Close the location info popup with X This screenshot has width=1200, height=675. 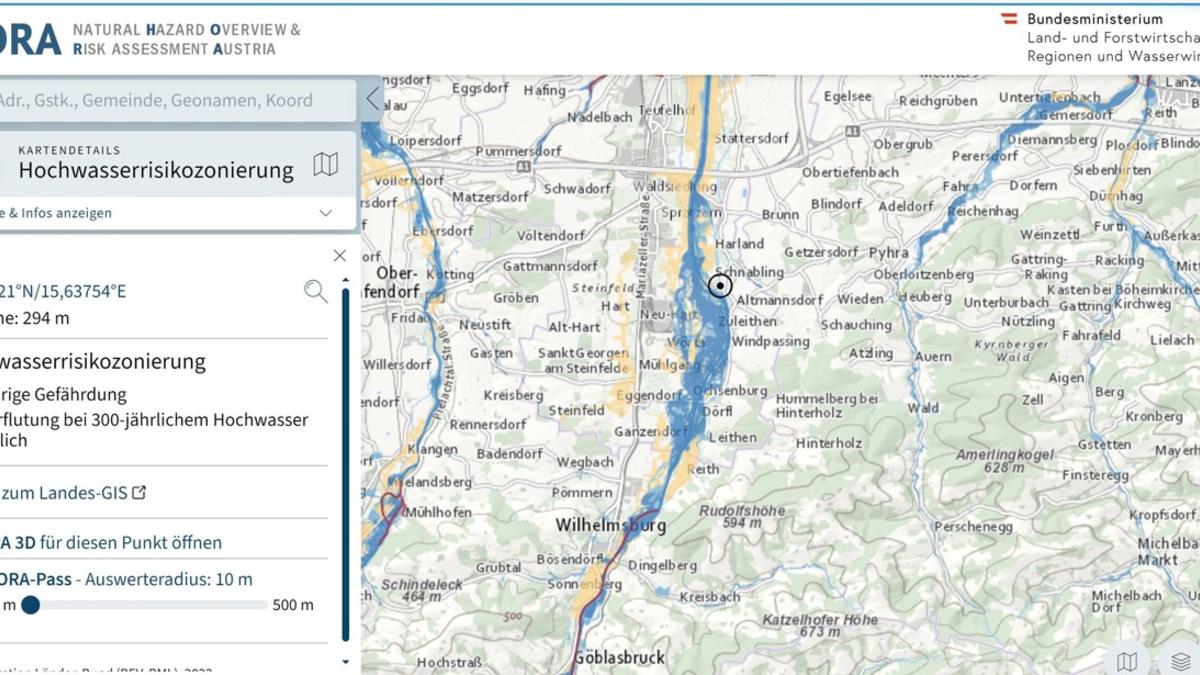339,255
